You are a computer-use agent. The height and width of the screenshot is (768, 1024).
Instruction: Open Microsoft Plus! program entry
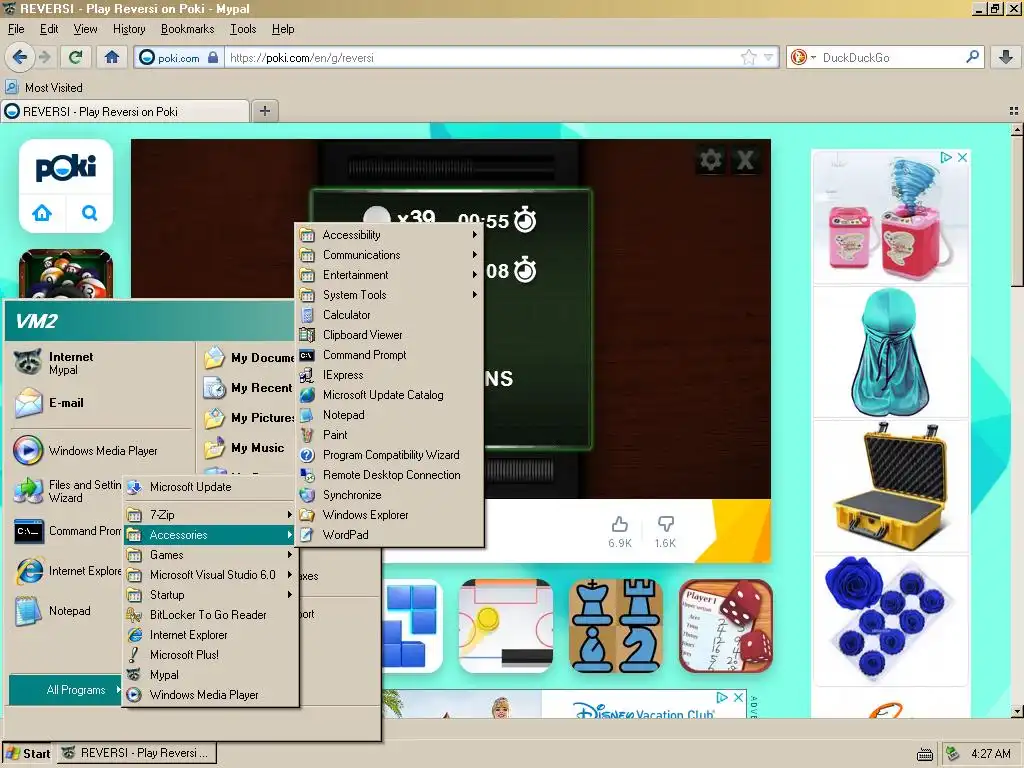(x=211, y=654)
